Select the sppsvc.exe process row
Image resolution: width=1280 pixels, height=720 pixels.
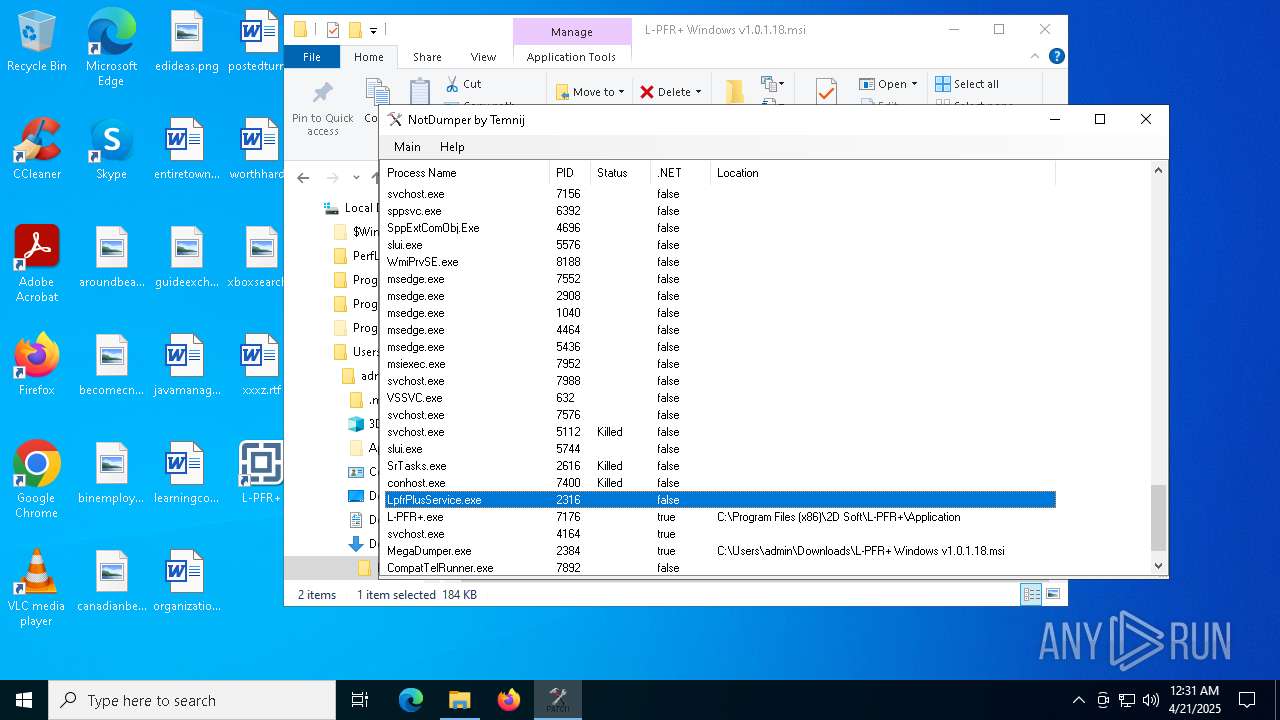click(720, 211)
